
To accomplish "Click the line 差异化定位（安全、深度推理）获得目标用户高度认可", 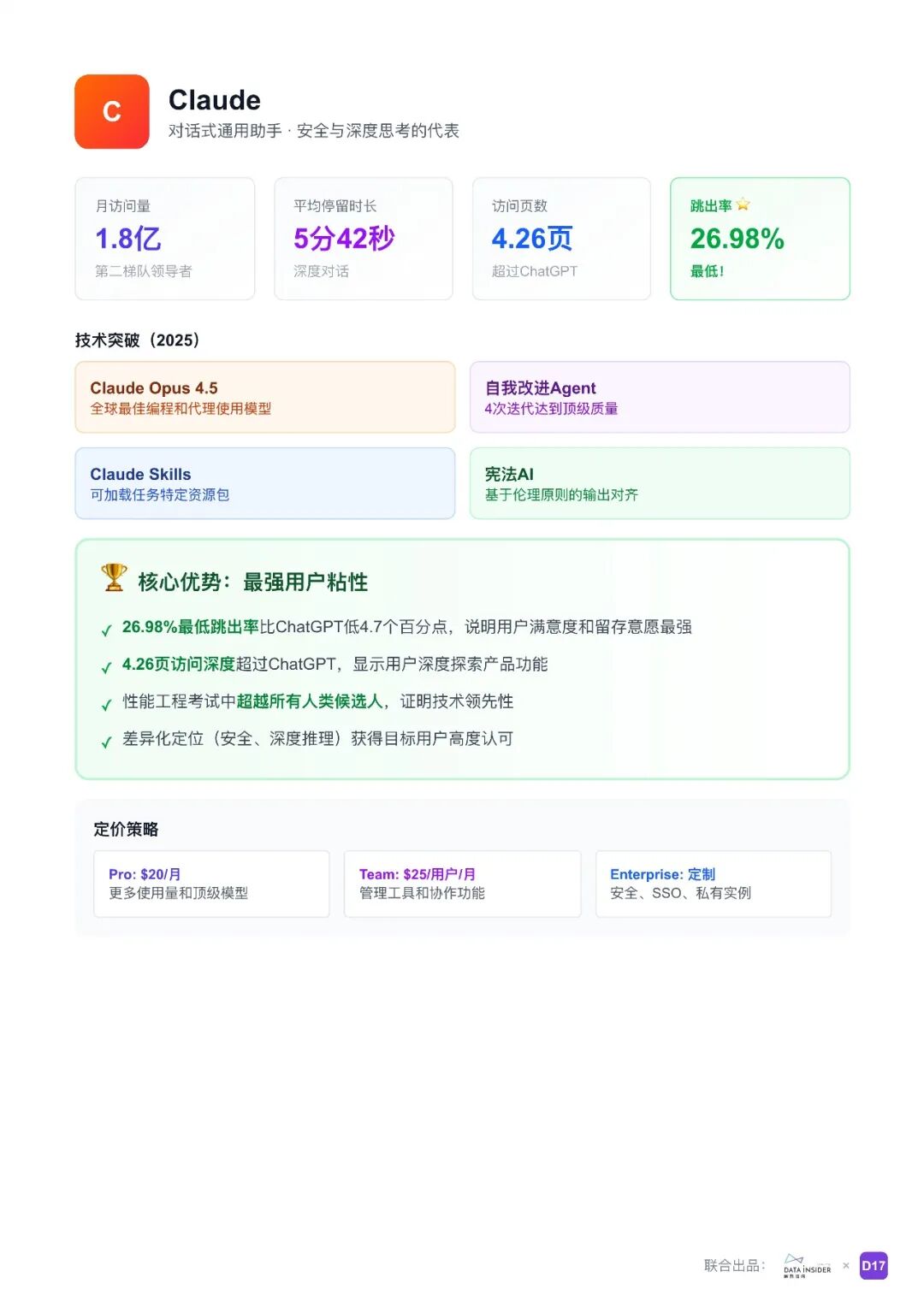I will tap(318, 738).
